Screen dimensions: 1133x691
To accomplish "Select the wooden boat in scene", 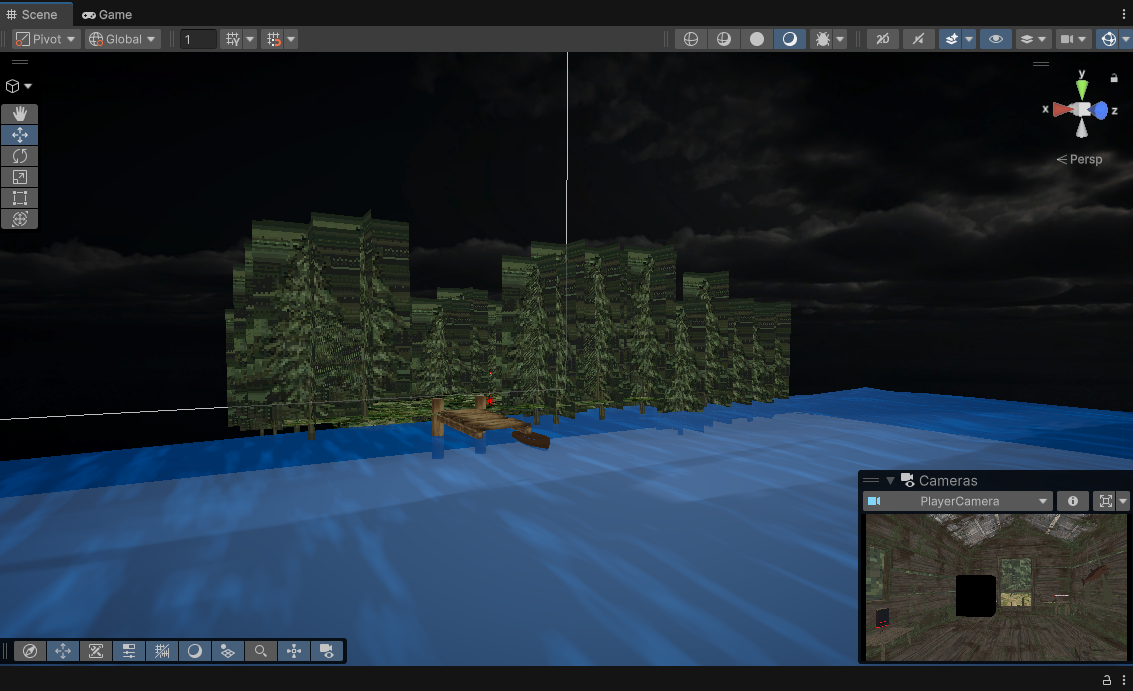I will [x=531, y=437].
